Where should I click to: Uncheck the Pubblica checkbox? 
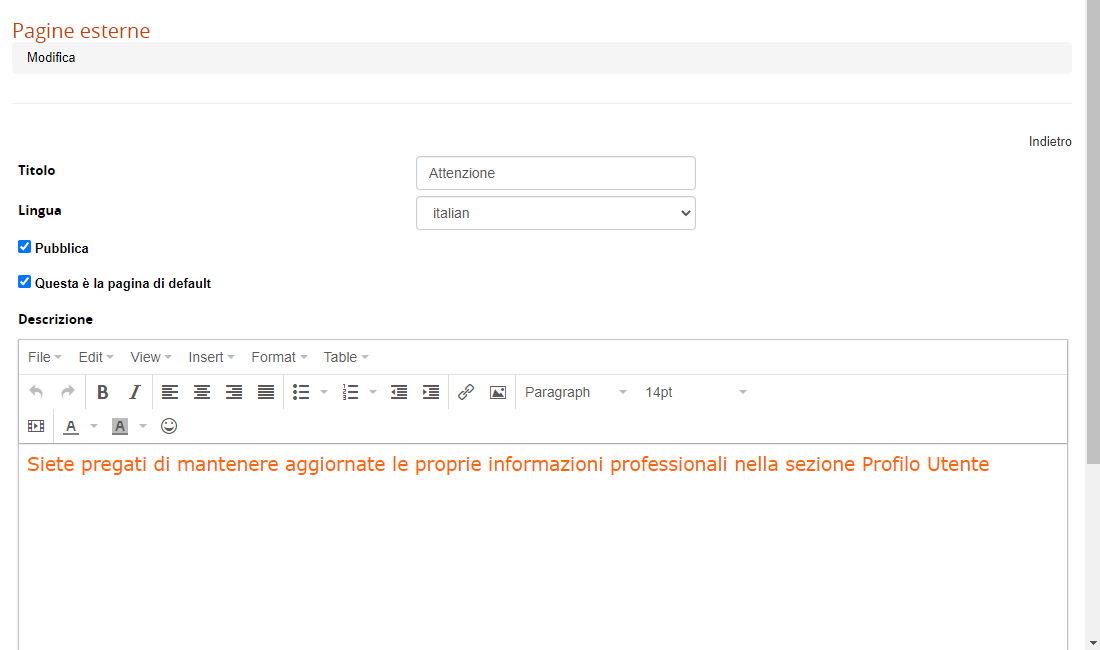[x=25, y=247]
